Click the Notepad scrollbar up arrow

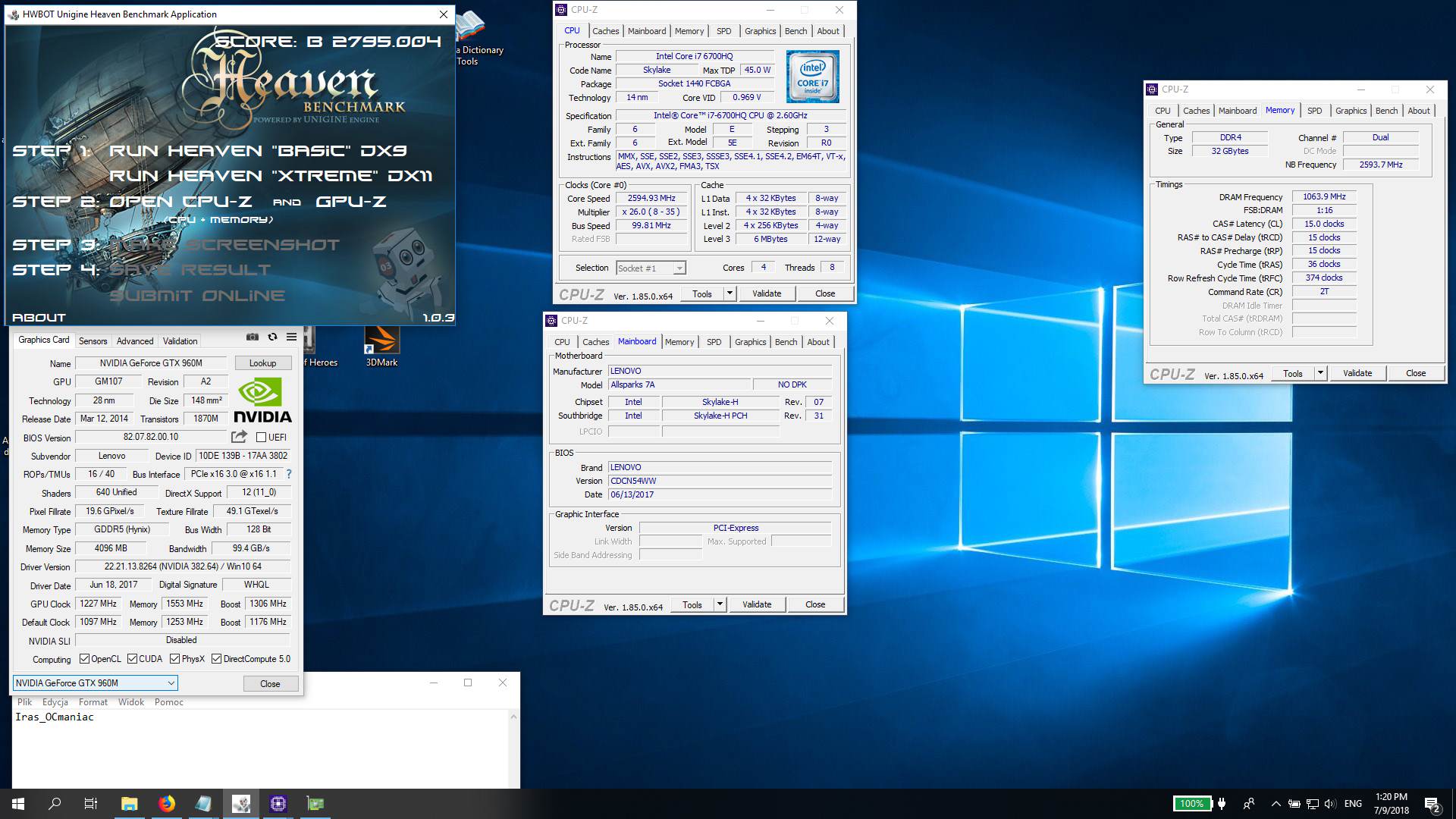pos(514,717)
